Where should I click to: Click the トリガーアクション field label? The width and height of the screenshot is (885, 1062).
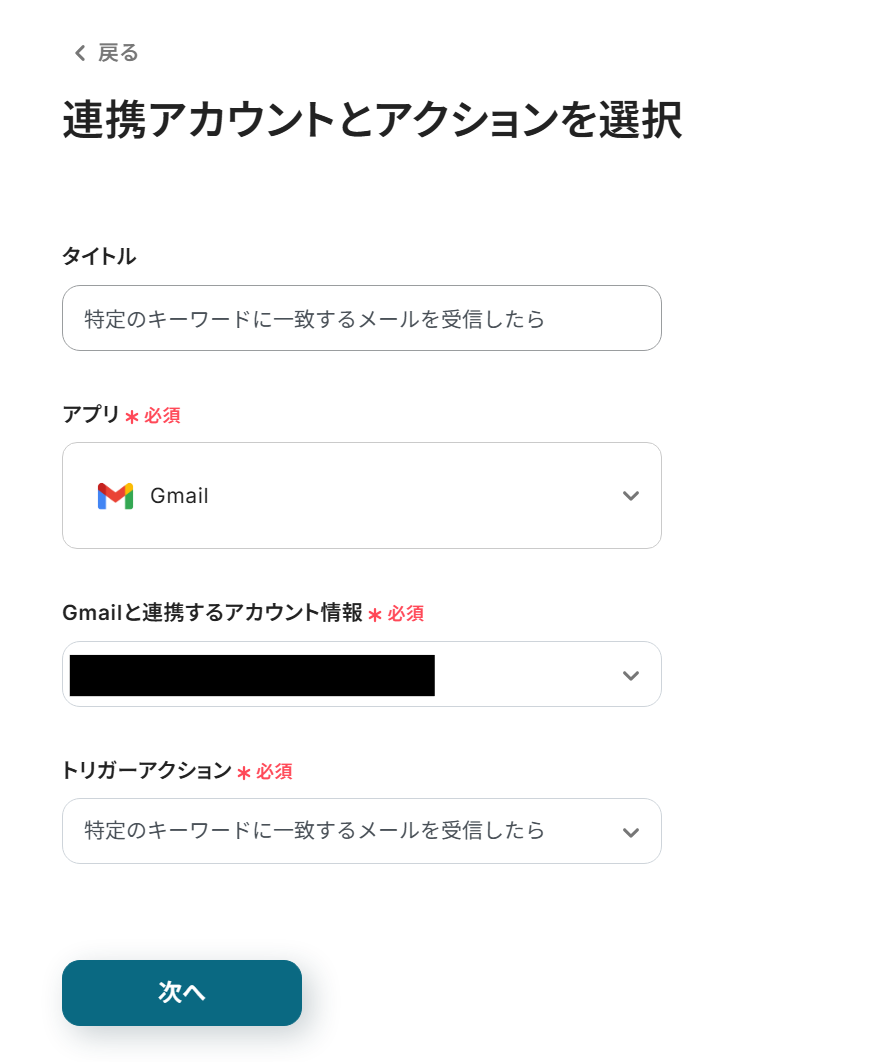pyautogui.click(x=146, y=771)
